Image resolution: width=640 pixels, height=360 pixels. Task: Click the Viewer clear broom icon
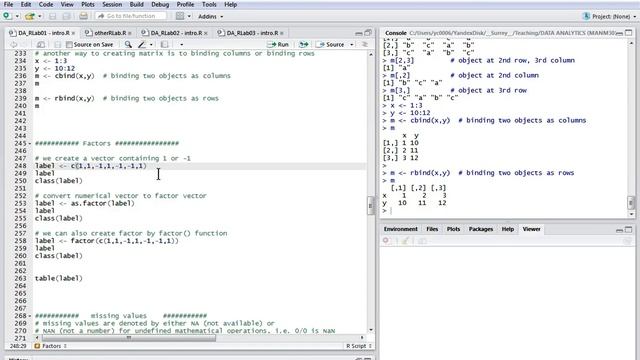click(x=405, y=241)
